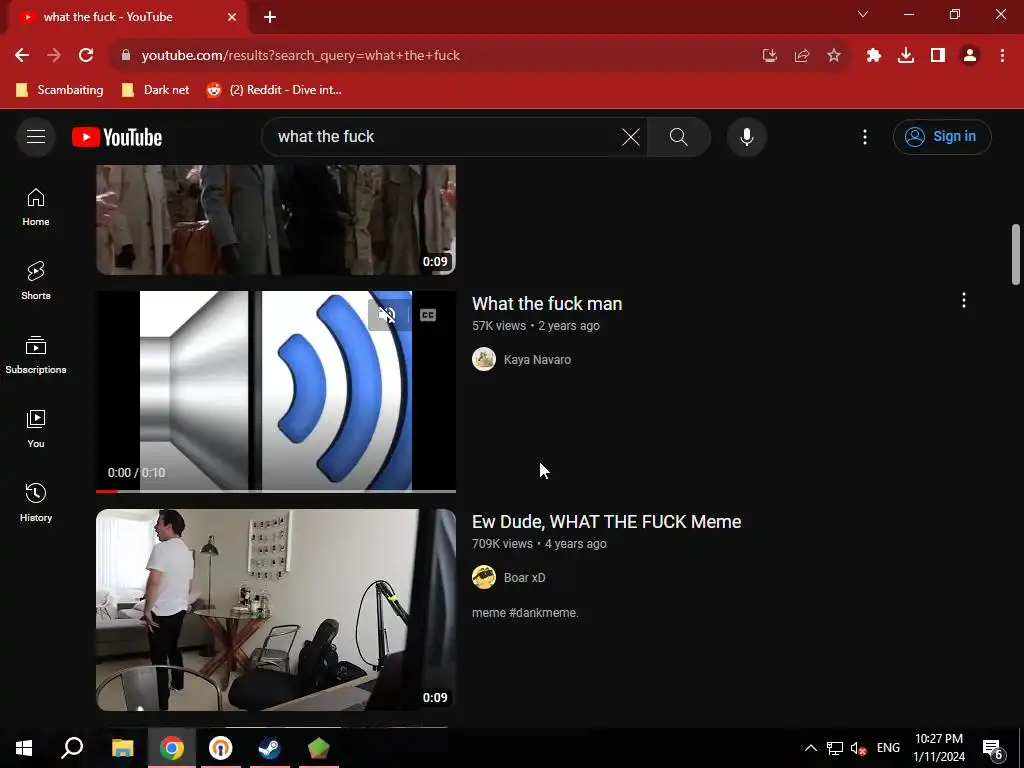1024x768 pixels.
Task: Open Steam from taskbar
Action: (269, 748)
